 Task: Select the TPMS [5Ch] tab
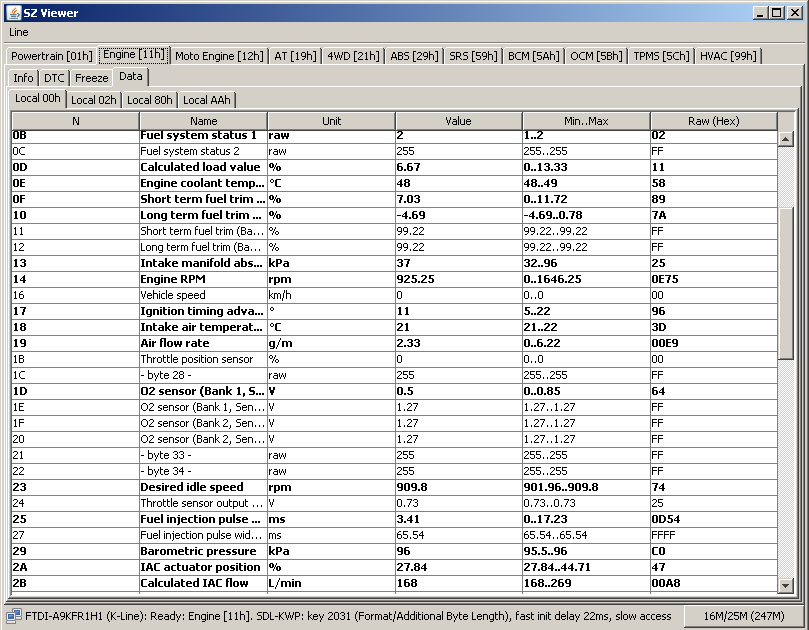[x=661, y=56]
